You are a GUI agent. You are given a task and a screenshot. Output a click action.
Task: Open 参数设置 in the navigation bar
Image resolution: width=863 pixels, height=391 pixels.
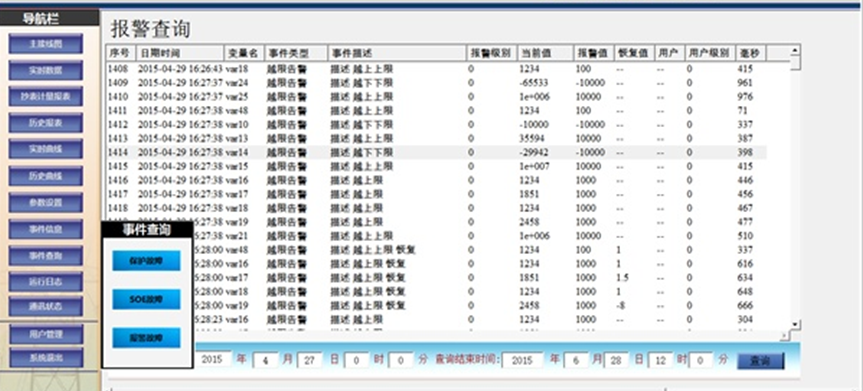tap(46, 203)
